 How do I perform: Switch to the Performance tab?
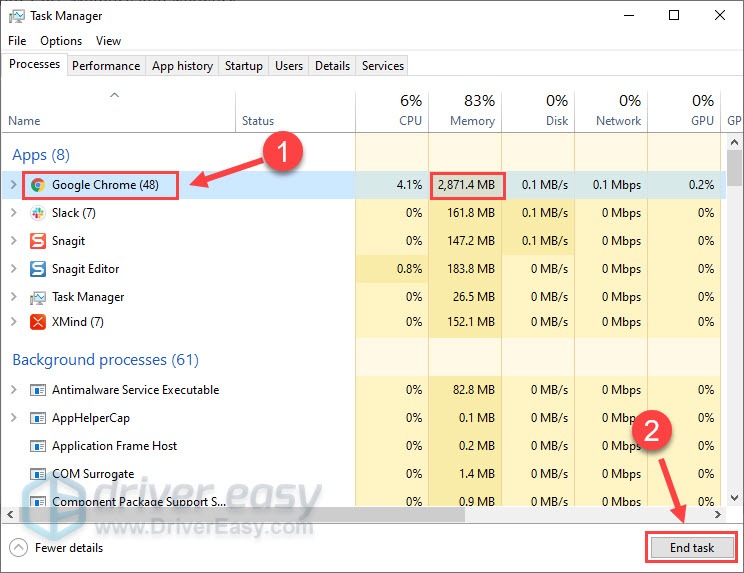click(106, 66)
